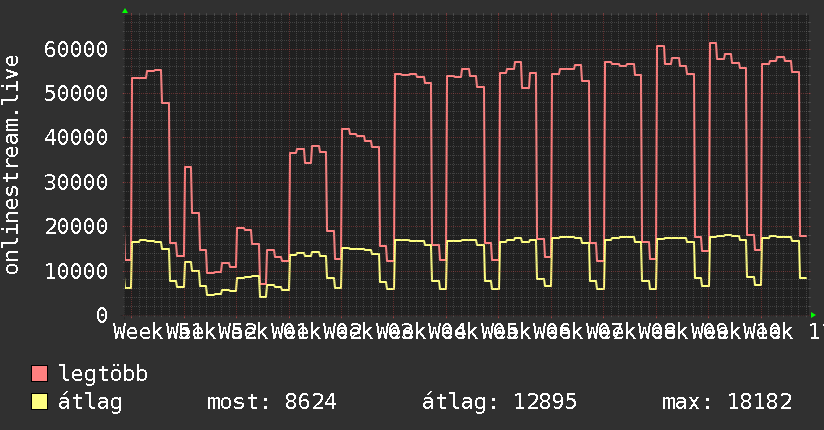This screenshot has height=430, width=824.
Task: Click the 60000 y-axis label
Action: click(x=76, y=49)
